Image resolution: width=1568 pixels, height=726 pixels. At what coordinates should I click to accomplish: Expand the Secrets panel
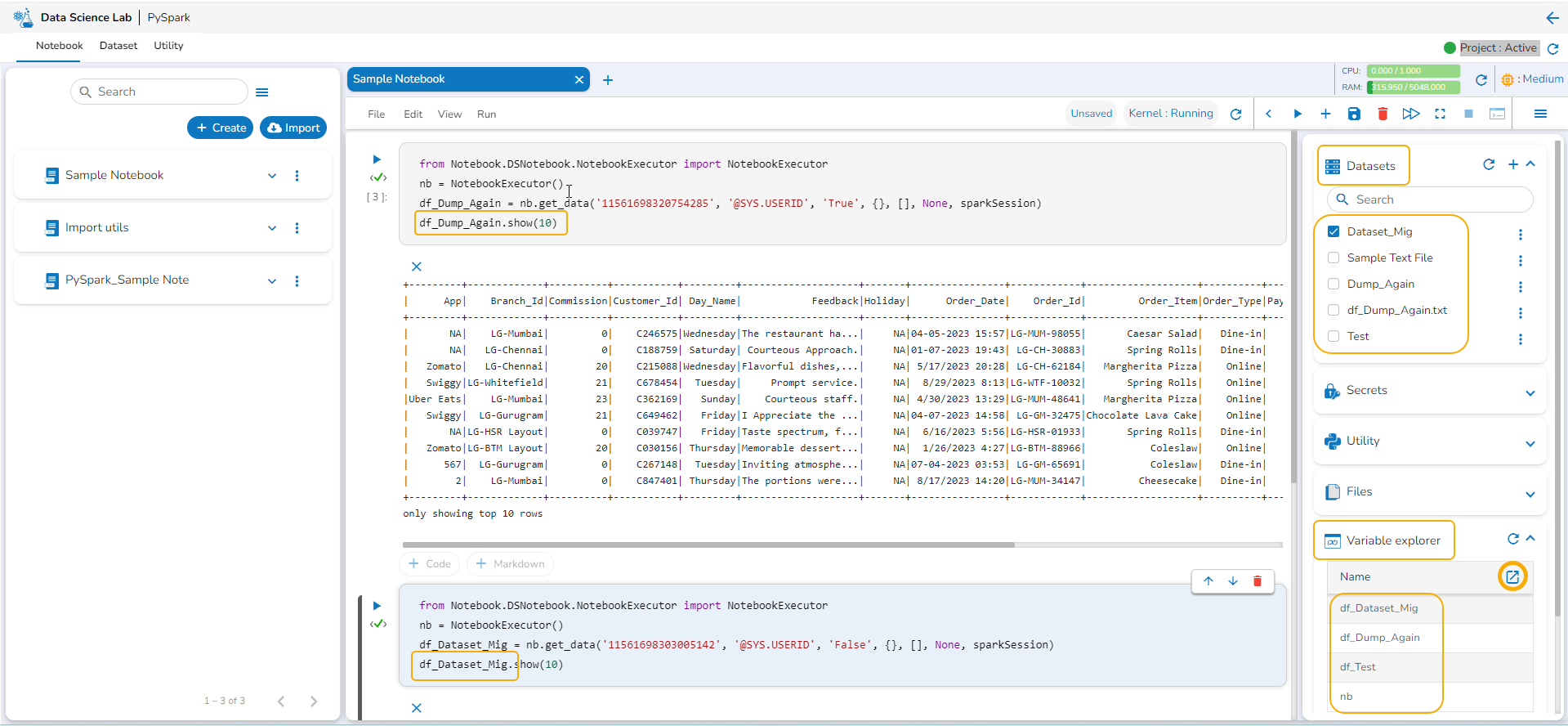1530,392
